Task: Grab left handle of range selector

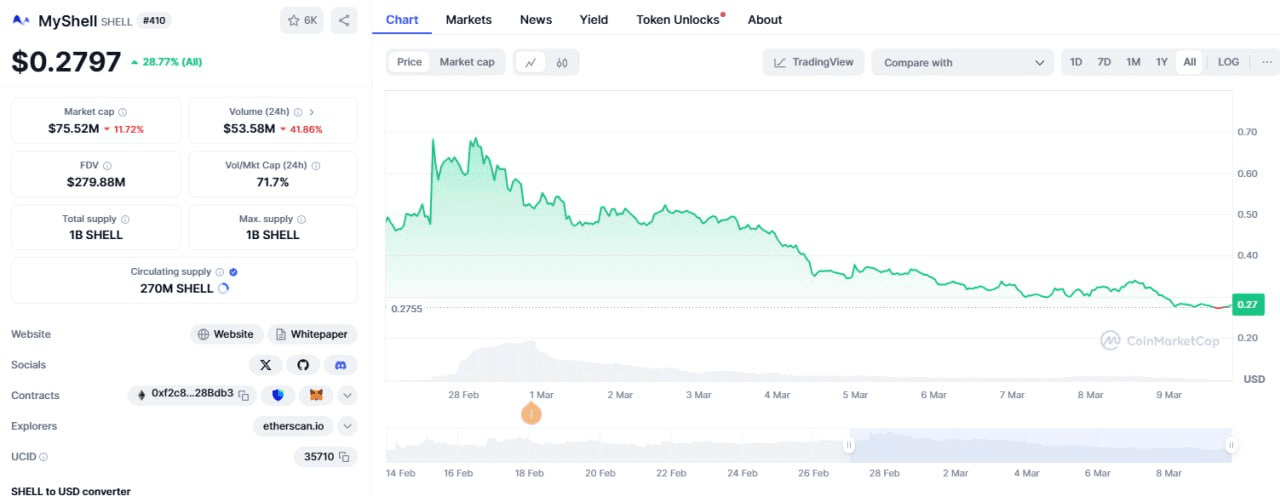Action: coord(850,445)
